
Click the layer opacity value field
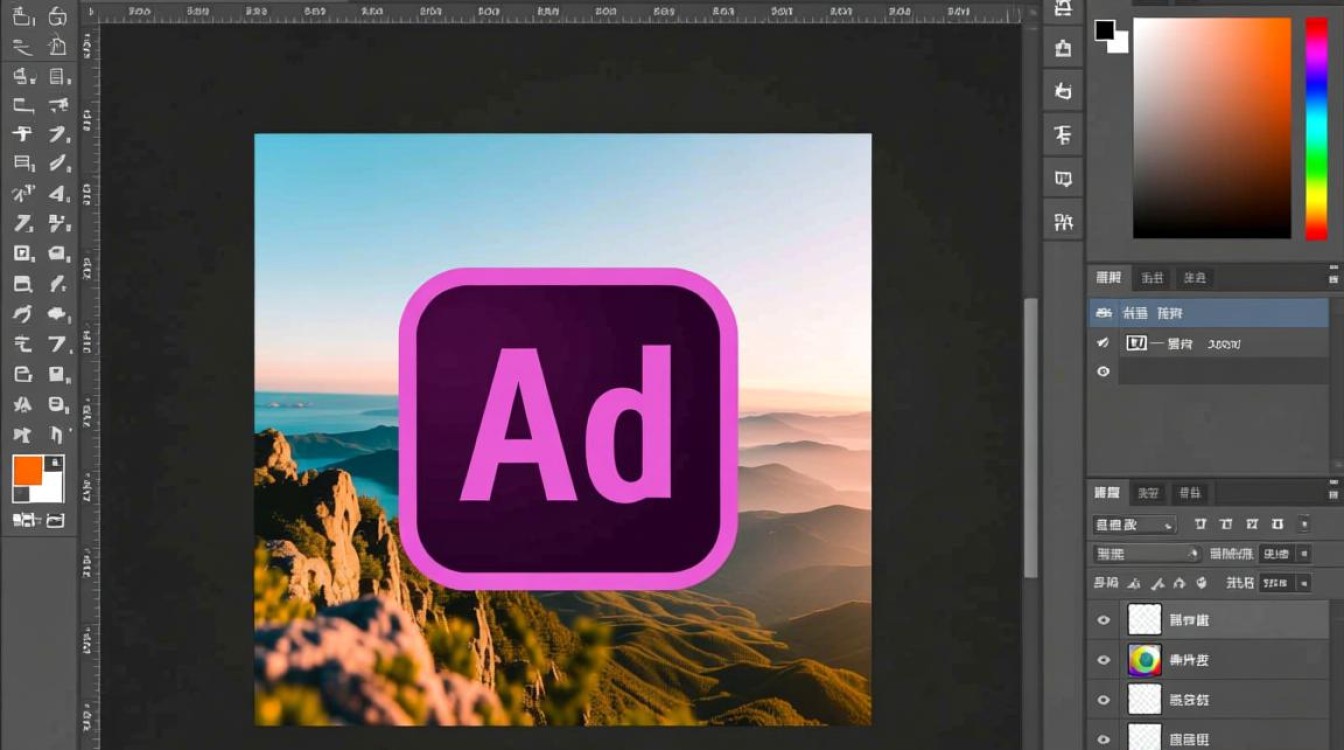[1276, 553]
